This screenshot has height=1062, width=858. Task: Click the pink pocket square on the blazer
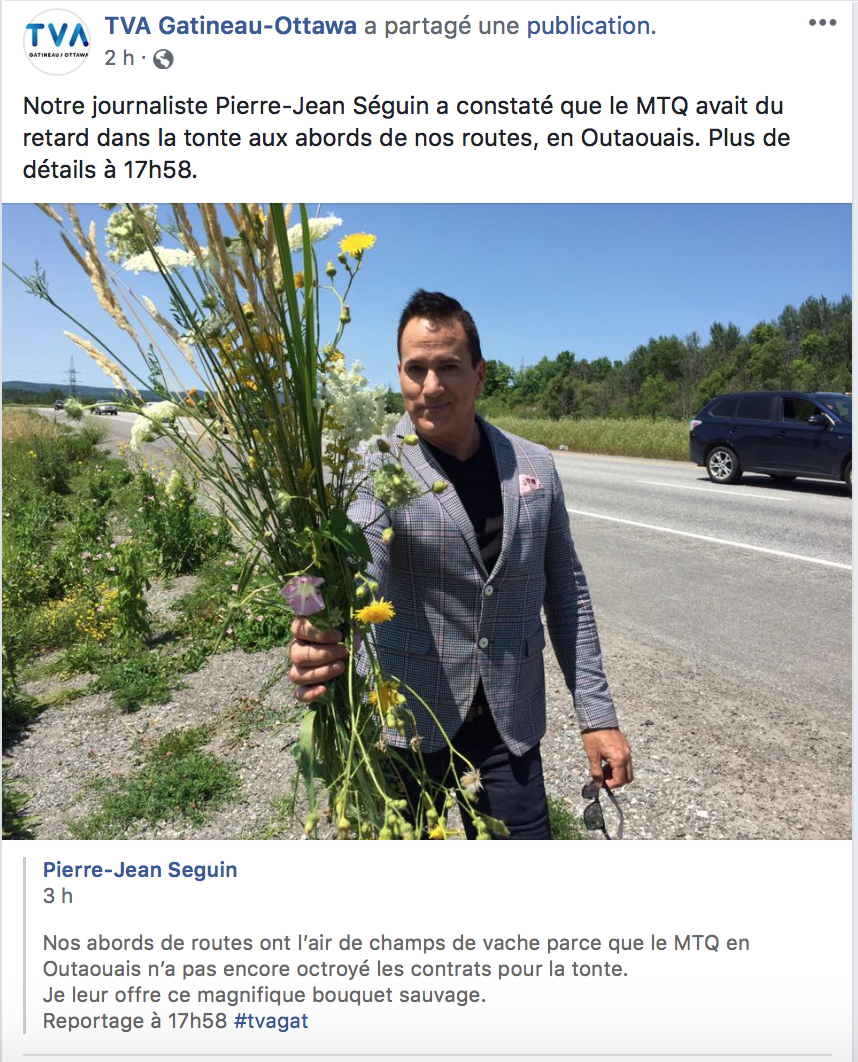tap(528, 484)
